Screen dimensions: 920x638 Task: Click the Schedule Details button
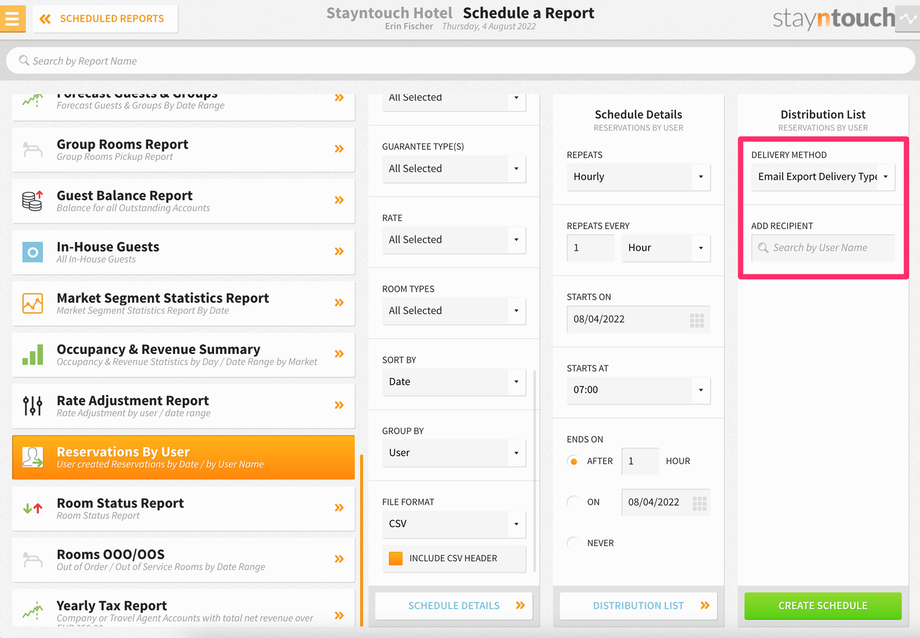(x=454, y=606)
